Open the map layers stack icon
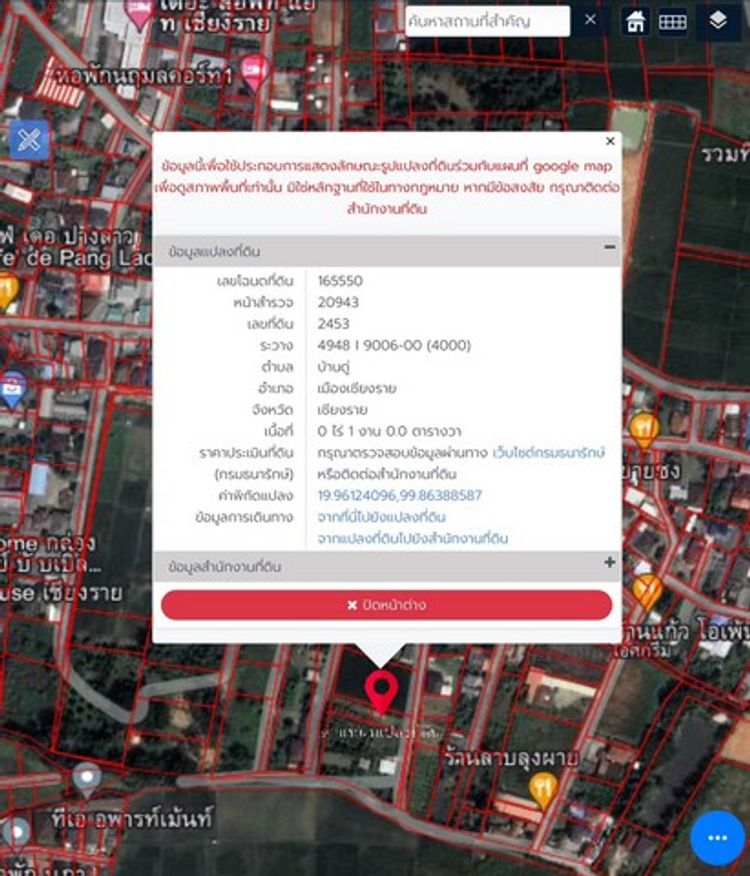 pos(718,21)
